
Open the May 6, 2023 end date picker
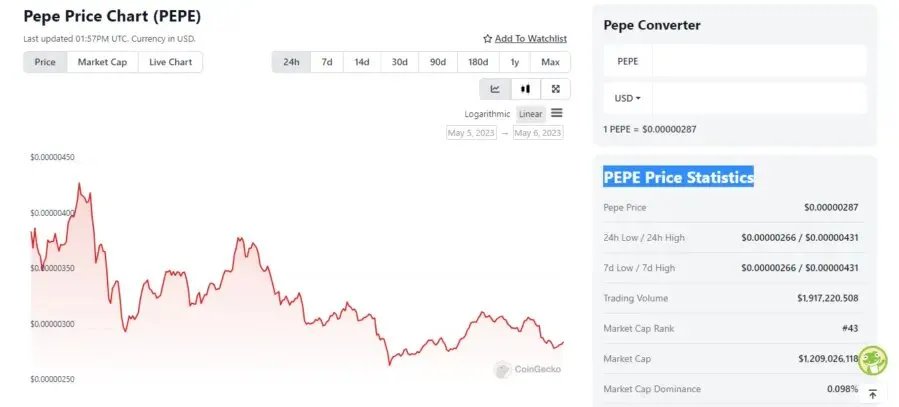(538, 133)
